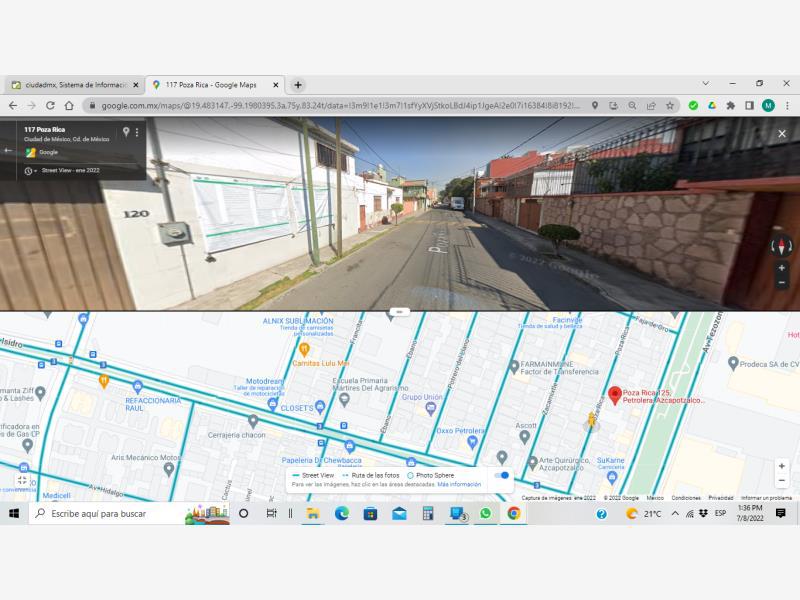
Task: Open the Google Drive extension
Action: pos(712,106)
